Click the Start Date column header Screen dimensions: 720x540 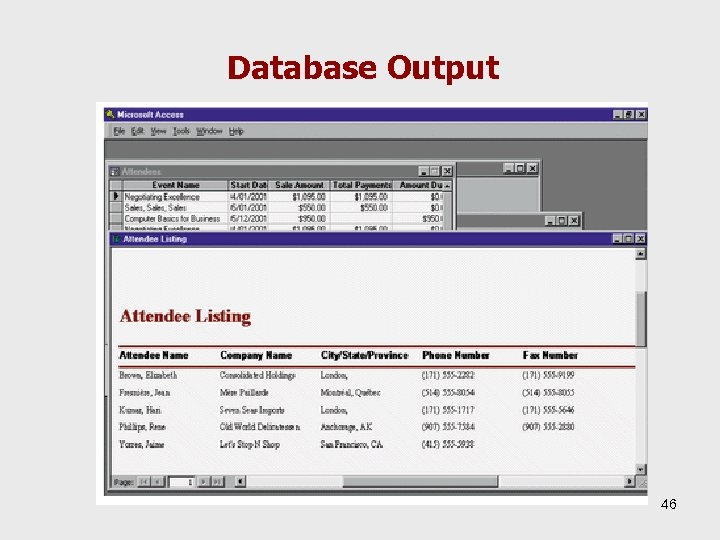(248, 185)
